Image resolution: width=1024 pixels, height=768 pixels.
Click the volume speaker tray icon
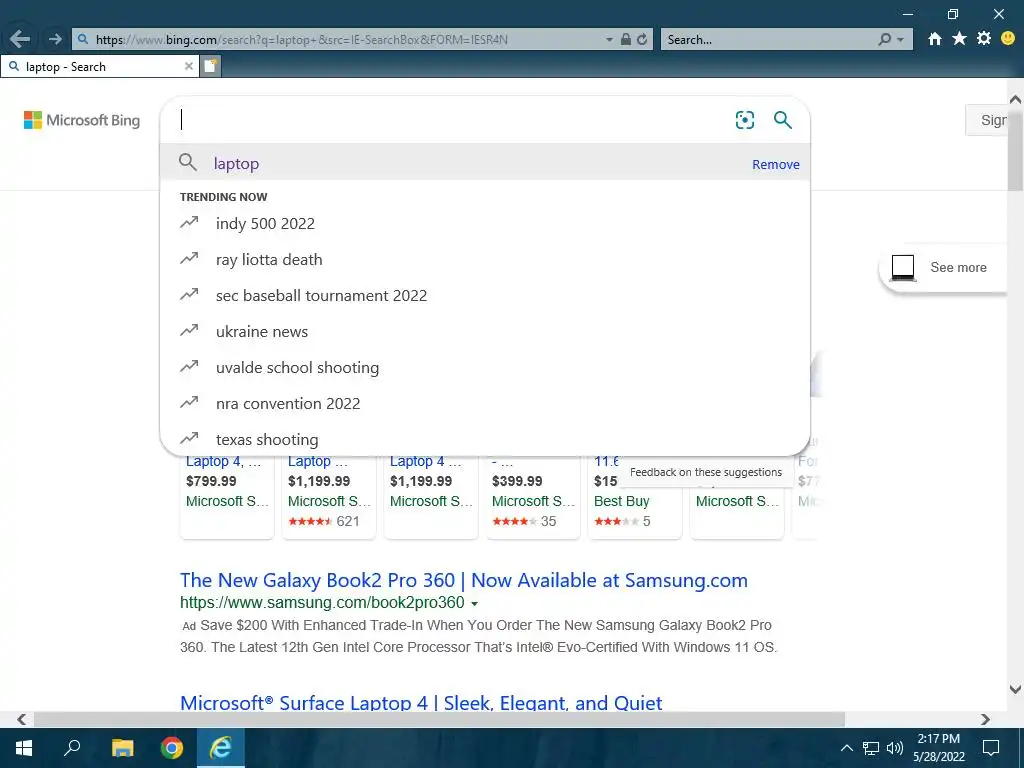tap(894, 748)
